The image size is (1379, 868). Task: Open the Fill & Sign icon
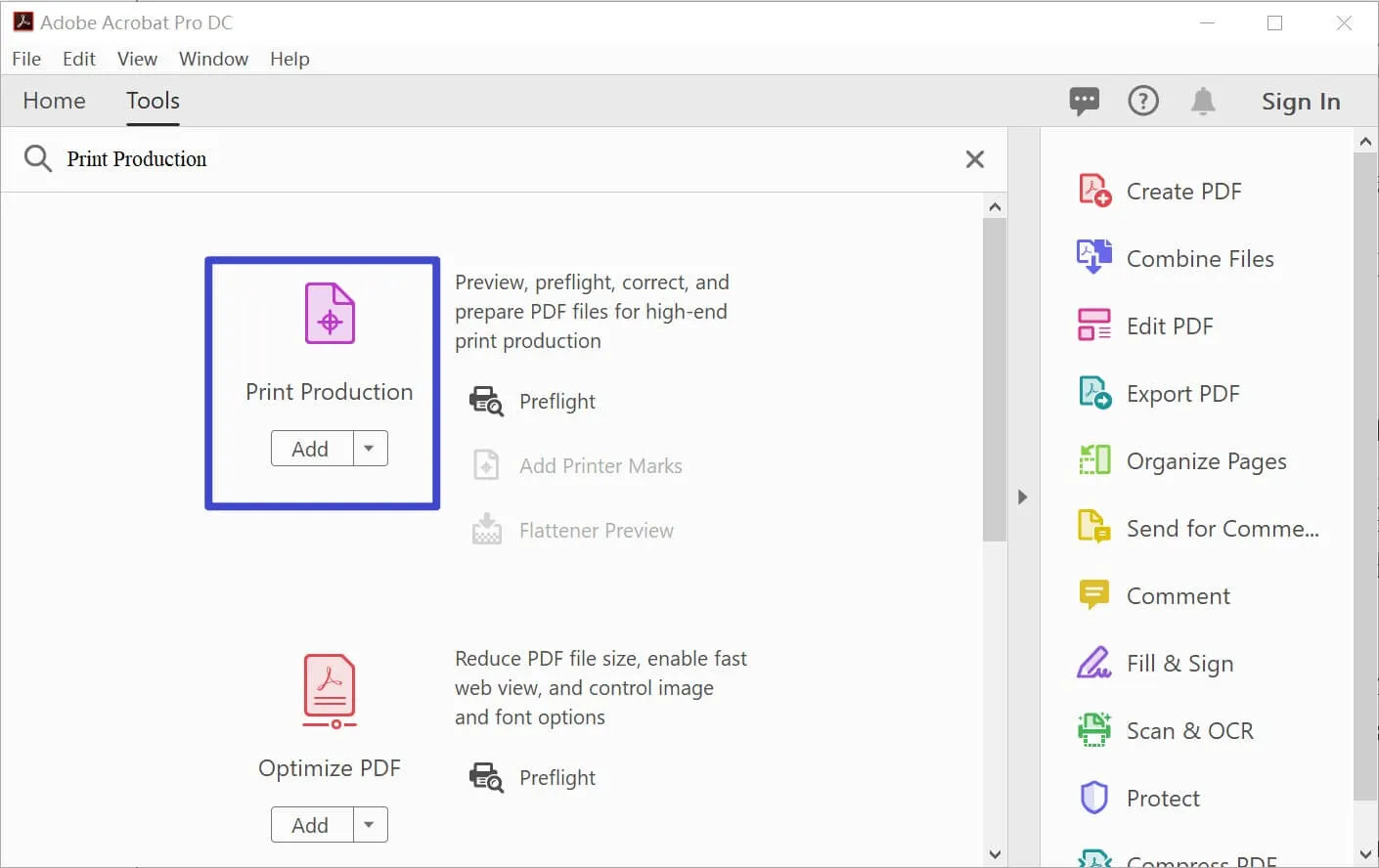point(1094,663)
